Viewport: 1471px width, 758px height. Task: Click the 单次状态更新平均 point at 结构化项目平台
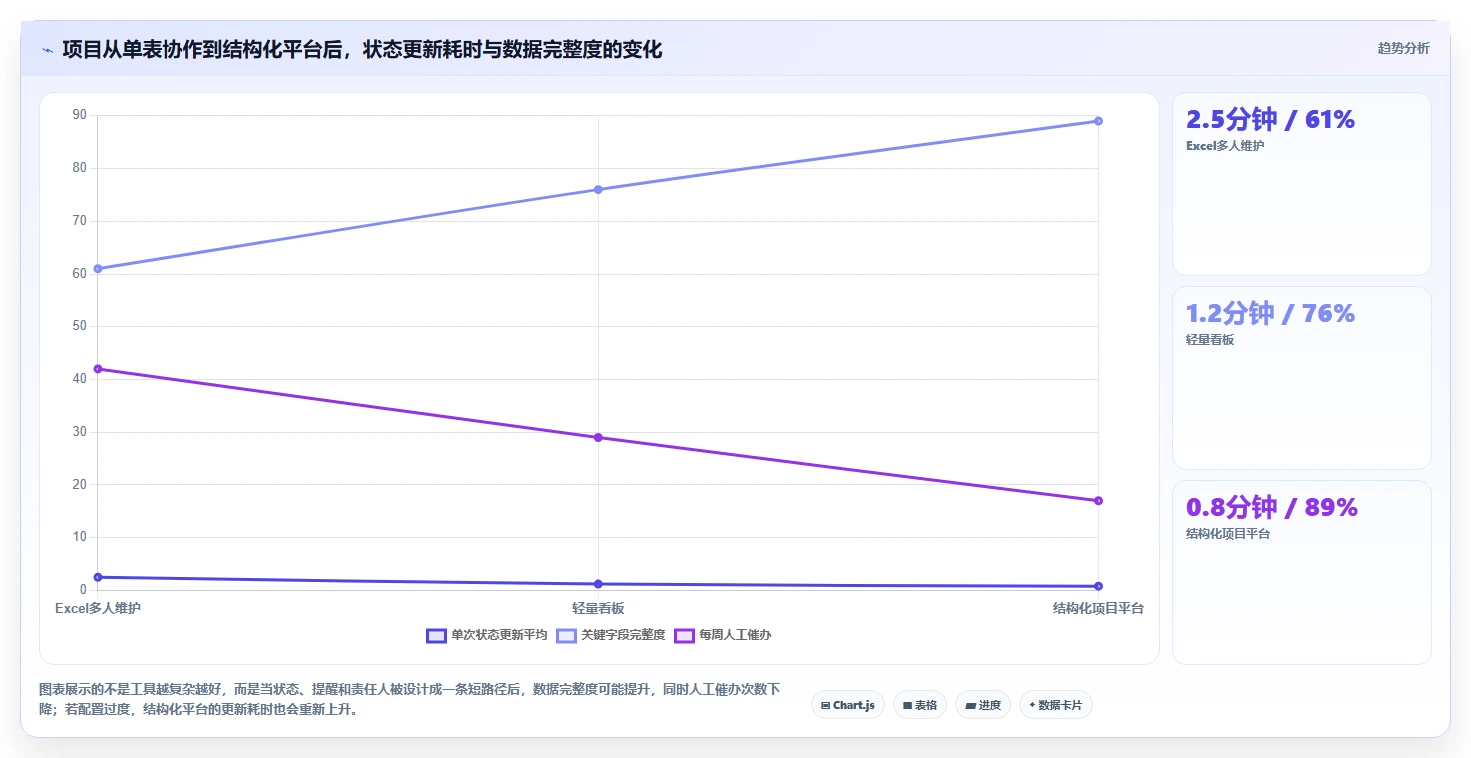tap(1098, 586)
